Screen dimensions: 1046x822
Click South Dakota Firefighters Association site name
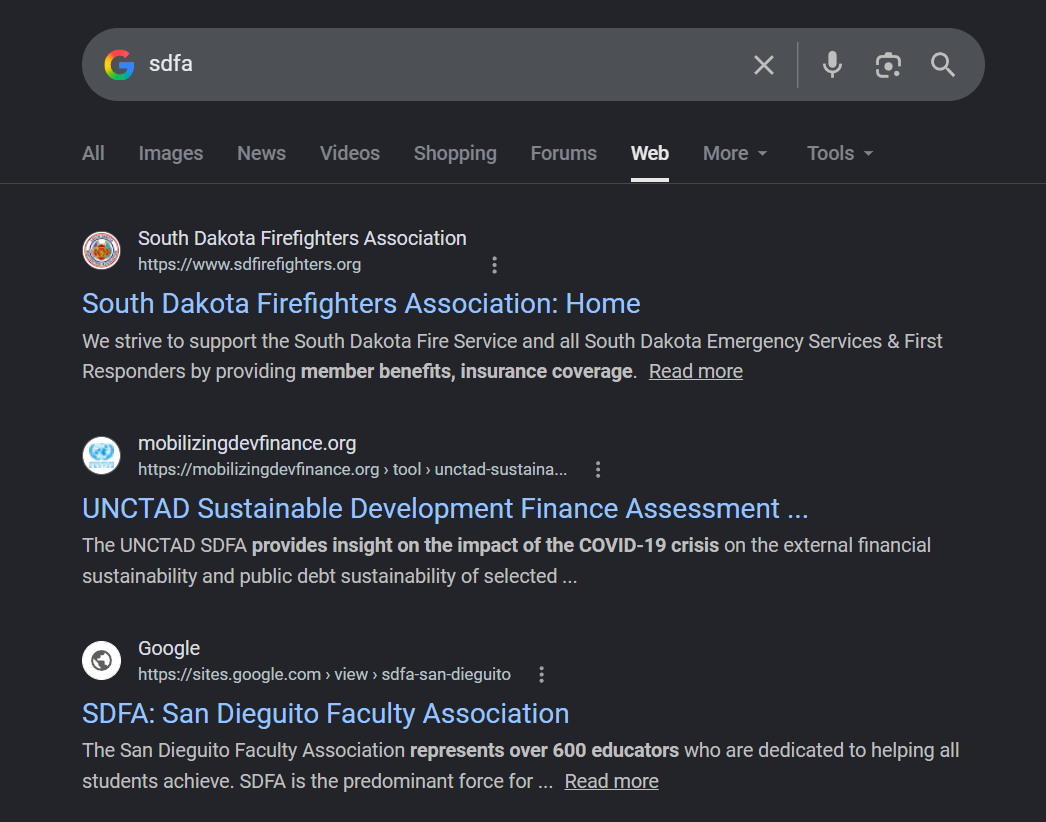tap(302, 238)
